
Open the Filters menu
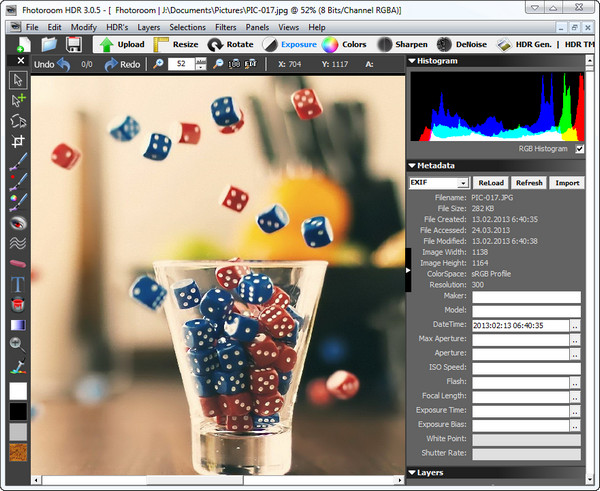pos(225,26)
